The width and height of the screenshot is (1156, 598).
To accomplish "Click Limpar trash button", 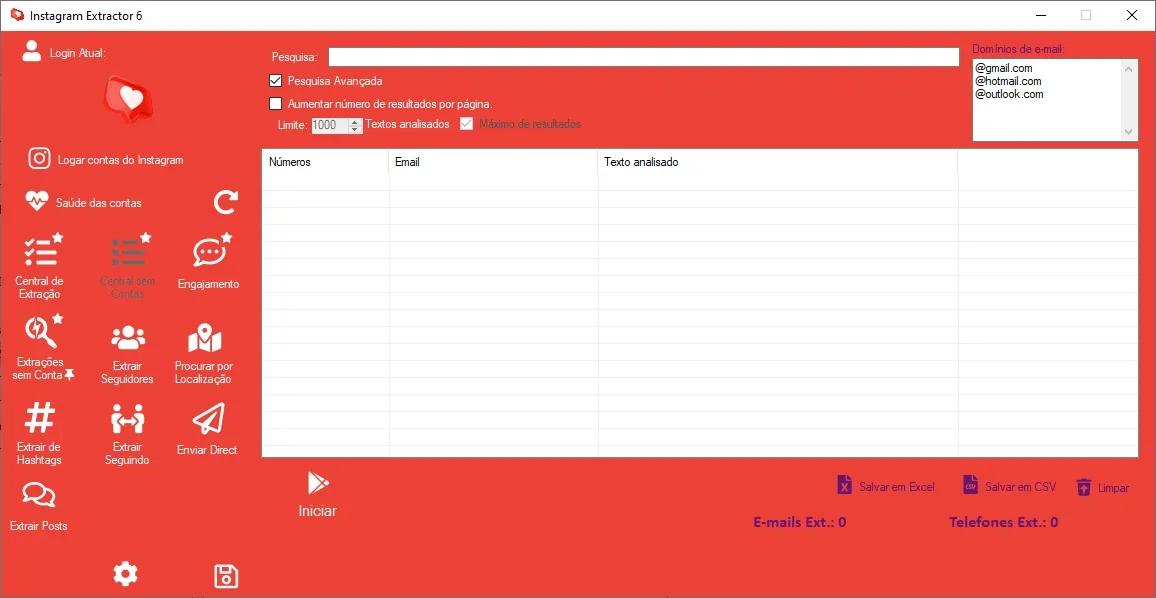I will tap(1102, 487).
